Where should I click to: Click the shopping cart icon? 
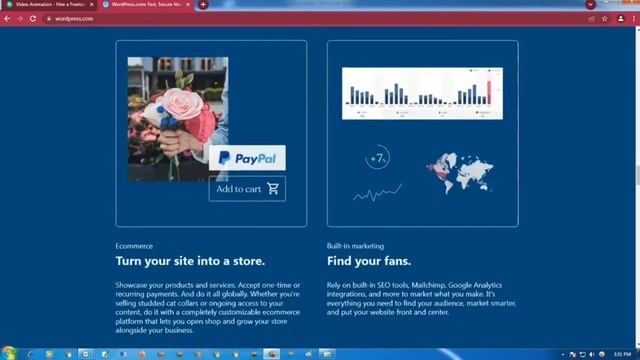point(273,189)
